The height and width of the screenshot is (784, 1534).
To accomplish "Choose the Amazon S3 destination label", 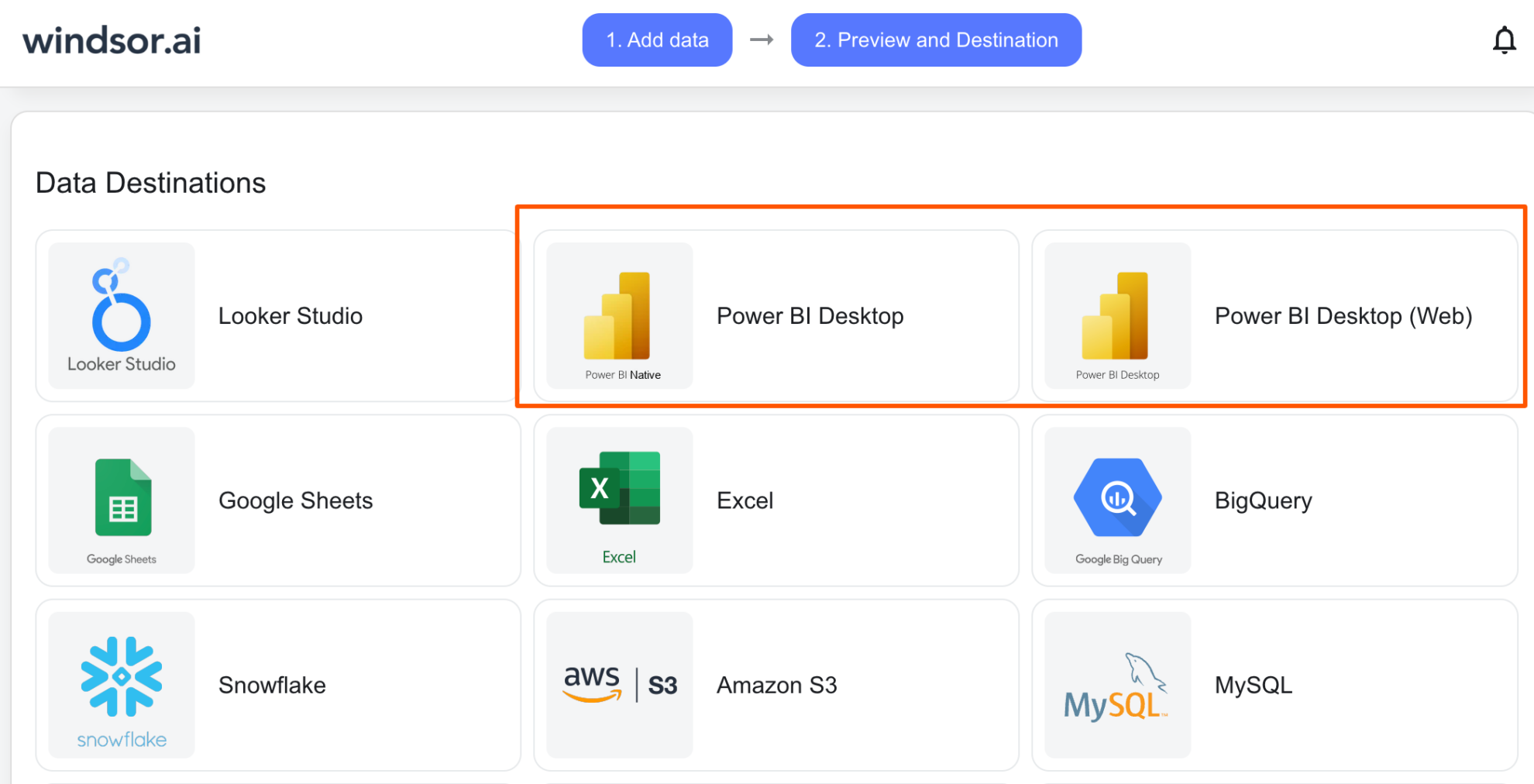I will (777, 686).
